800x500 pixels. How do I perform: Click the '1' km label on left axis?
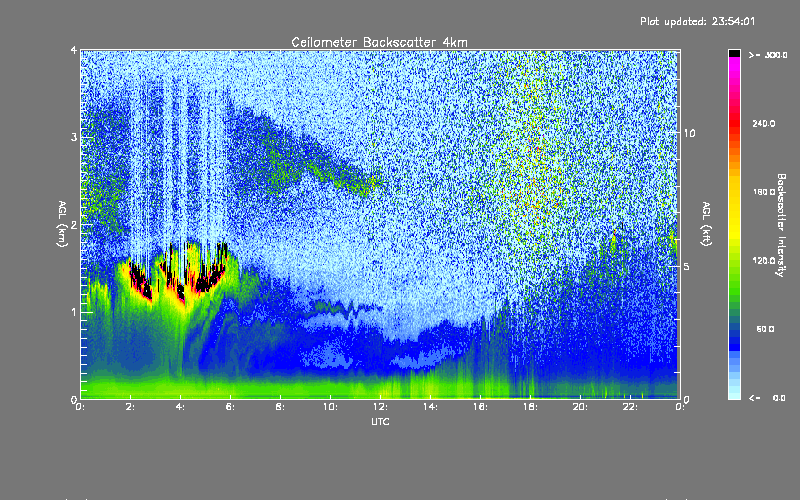click(x=74, y=312)
